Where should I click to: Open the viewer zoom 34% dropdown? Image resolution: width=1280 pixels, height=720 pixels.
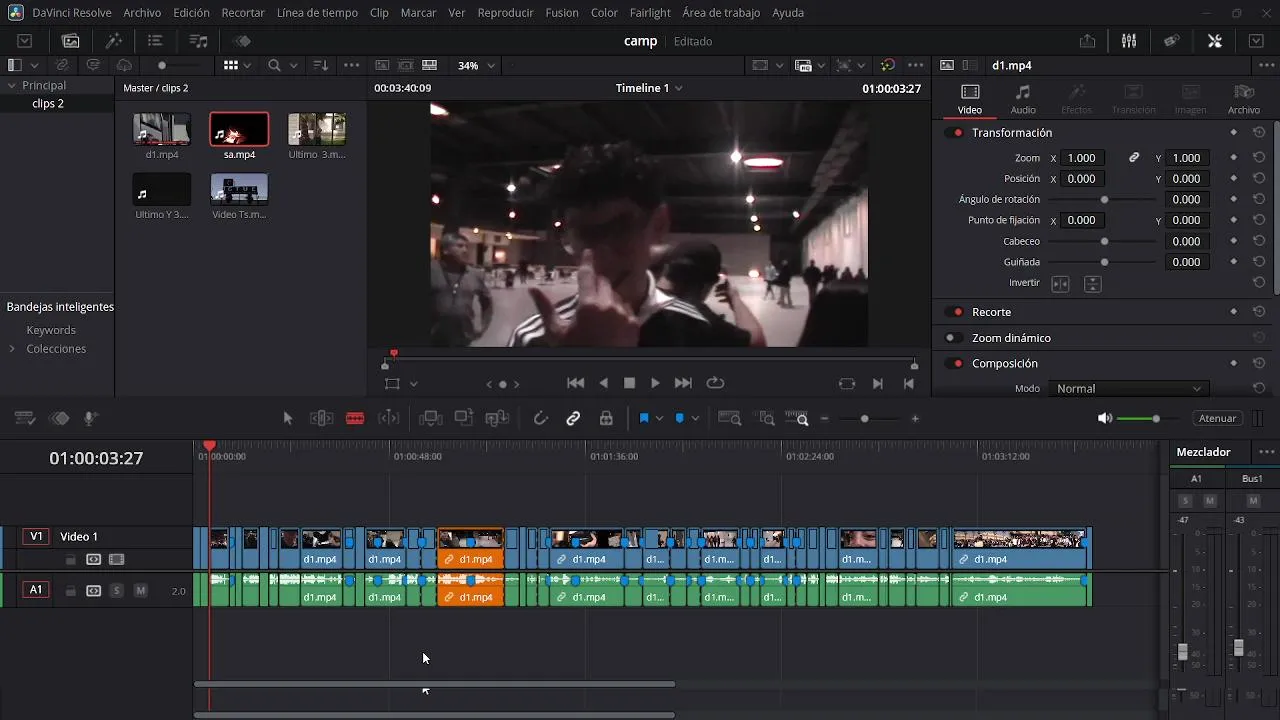click(x=476, y=66)
